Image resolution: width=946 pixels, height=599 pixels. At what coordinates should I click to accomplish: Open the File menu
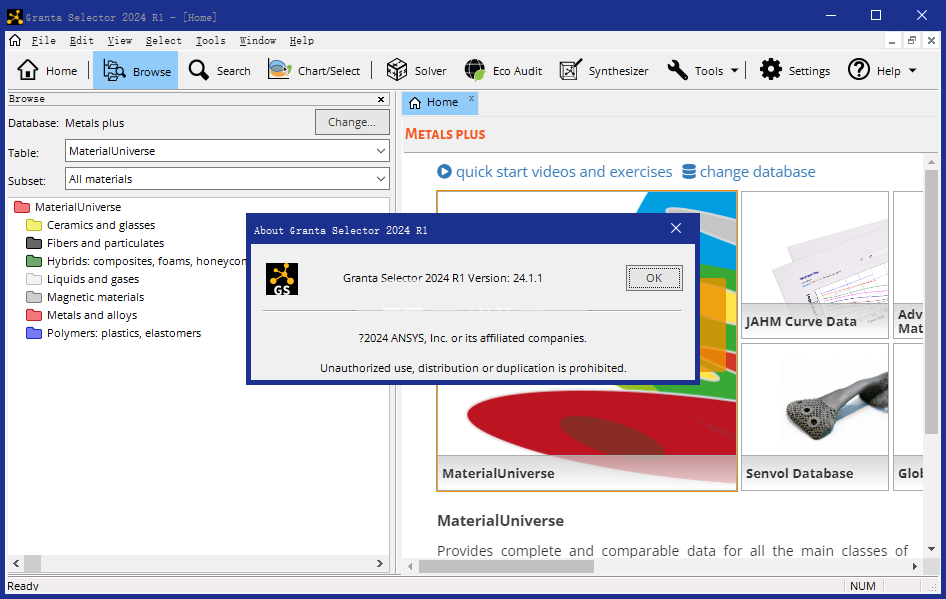click(43, 40)
